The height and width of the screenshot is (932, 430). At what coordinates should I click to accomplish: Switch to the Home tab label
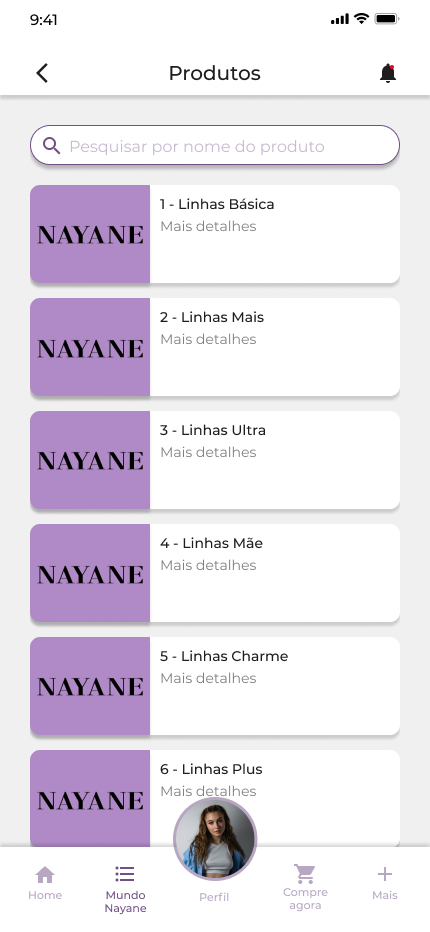(45, 895)
